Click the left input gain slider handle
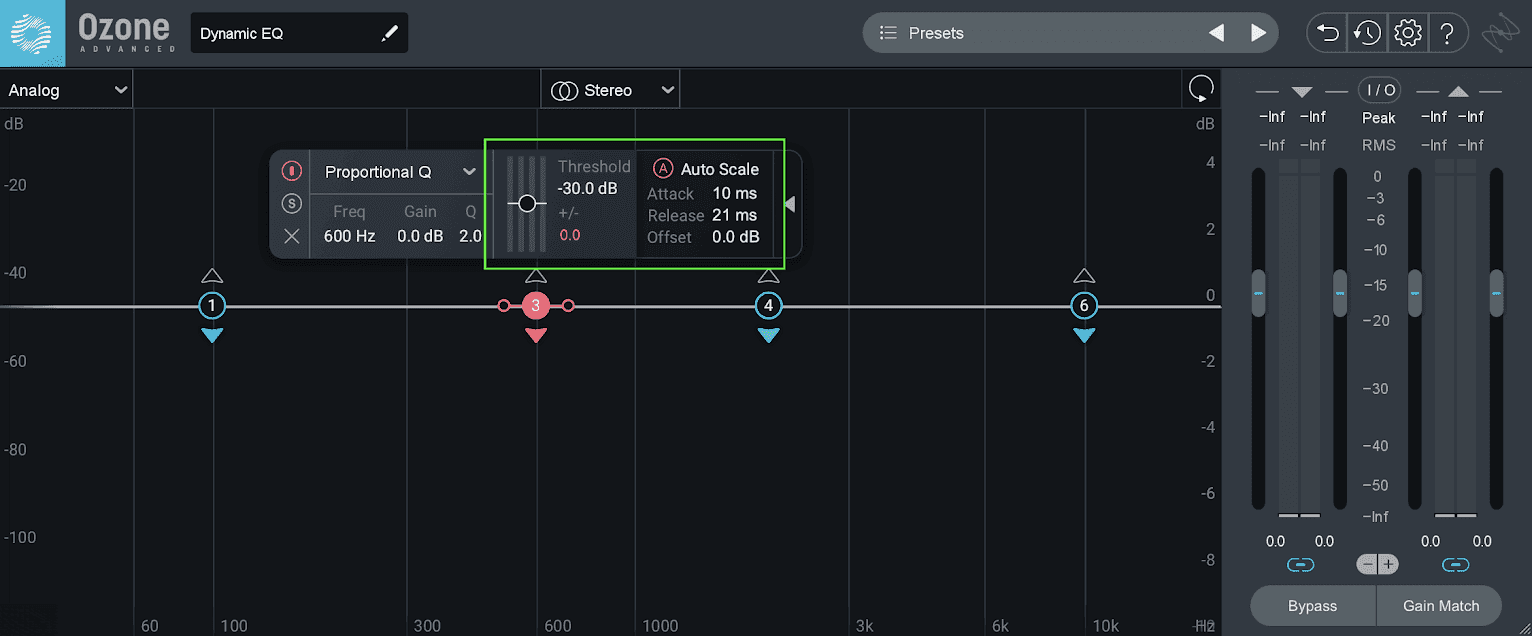Image resolution: width=1532 pixels, height=636 pixels. [x=1258, y=293]
